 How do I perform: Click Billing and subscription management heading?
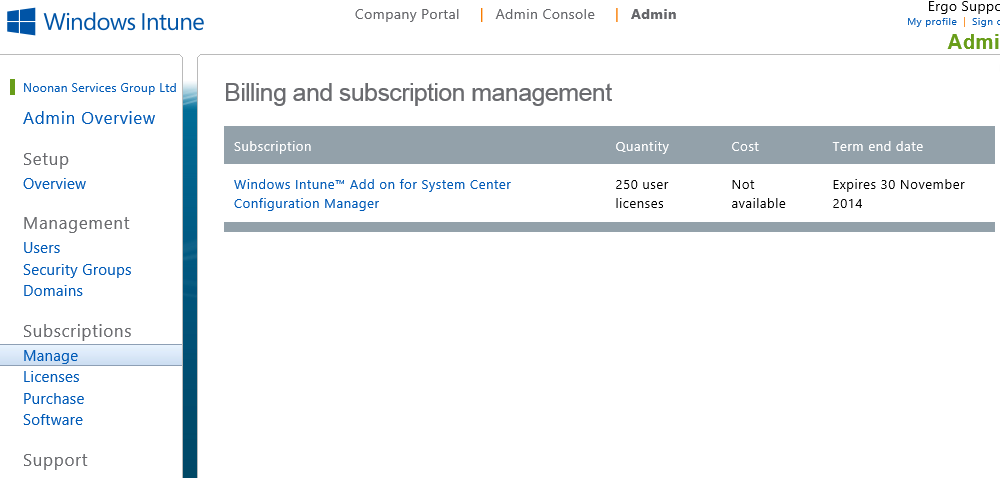coord(418,93)
